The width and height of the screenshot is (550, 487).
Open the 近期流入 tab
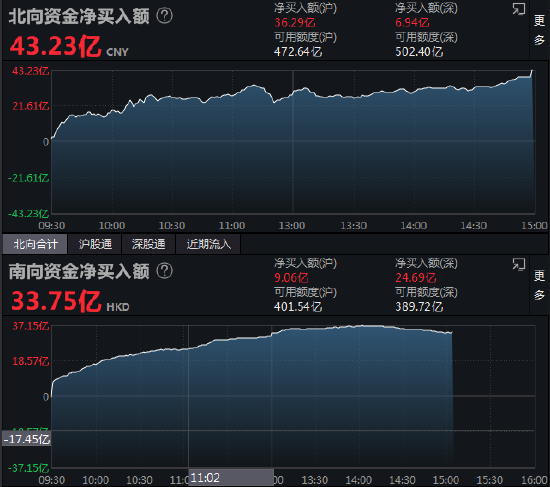click(208, 244)
